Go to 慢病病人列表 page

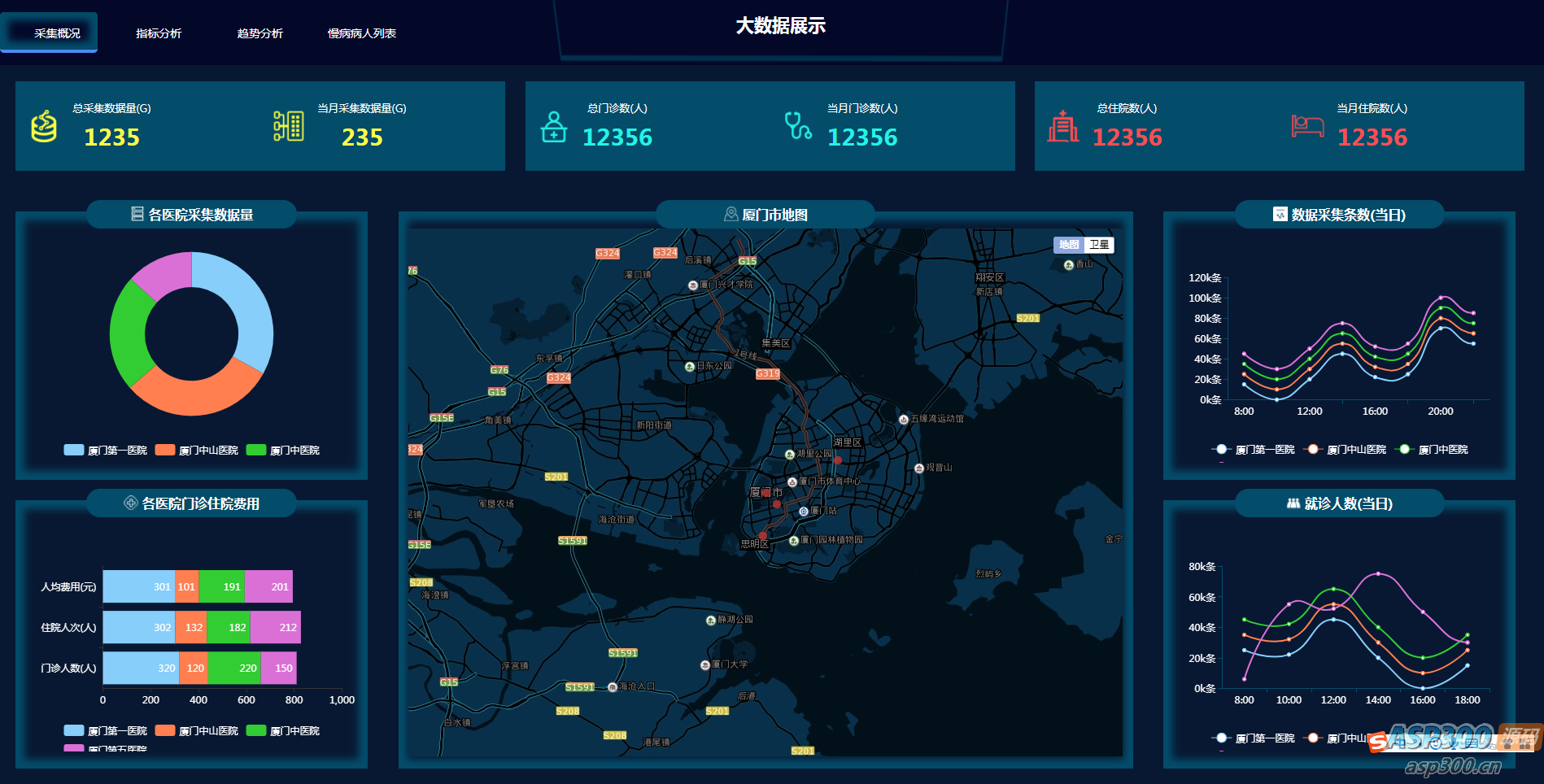(362, 33)
